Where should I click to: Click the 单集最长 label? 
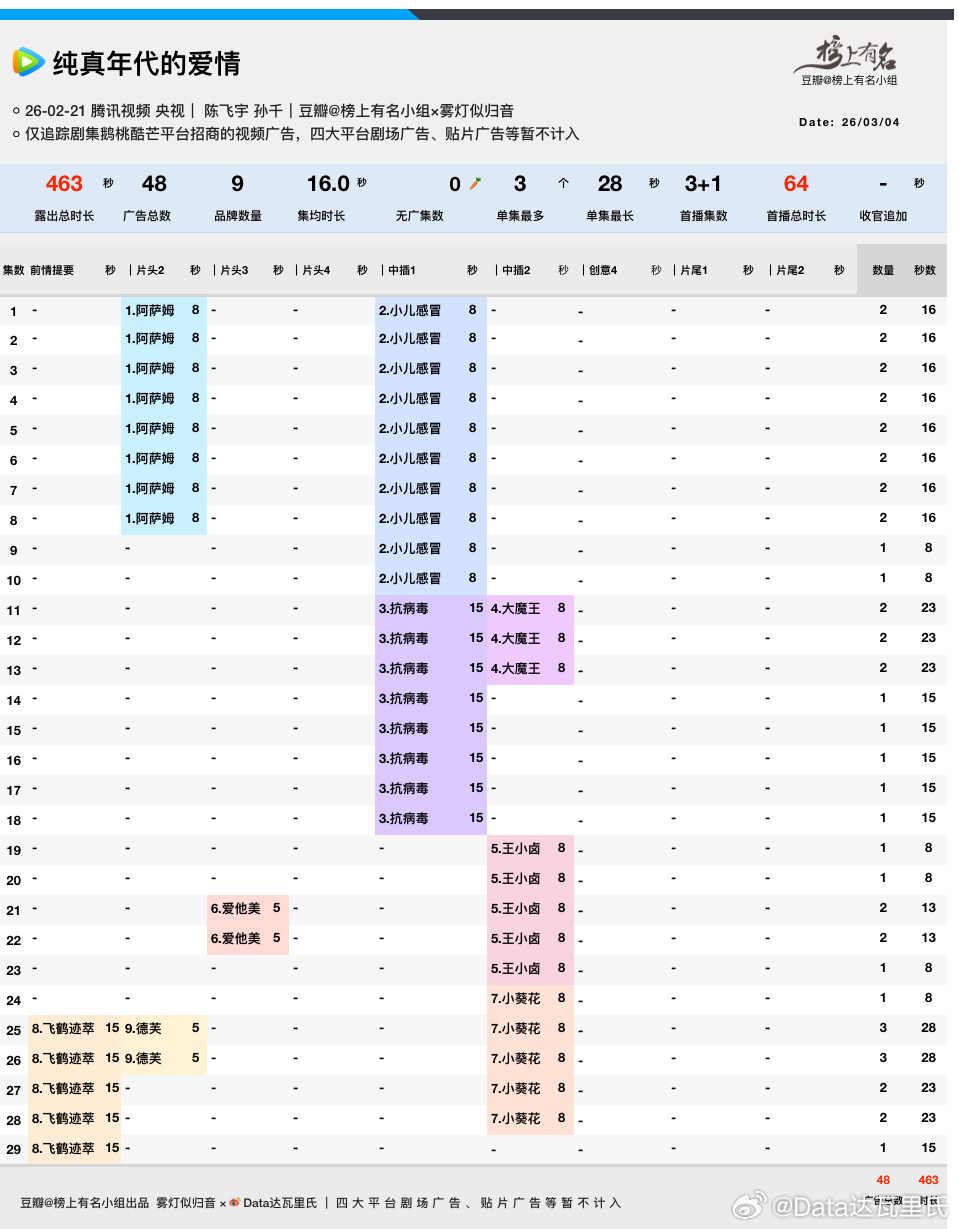[x=610, y=216]
